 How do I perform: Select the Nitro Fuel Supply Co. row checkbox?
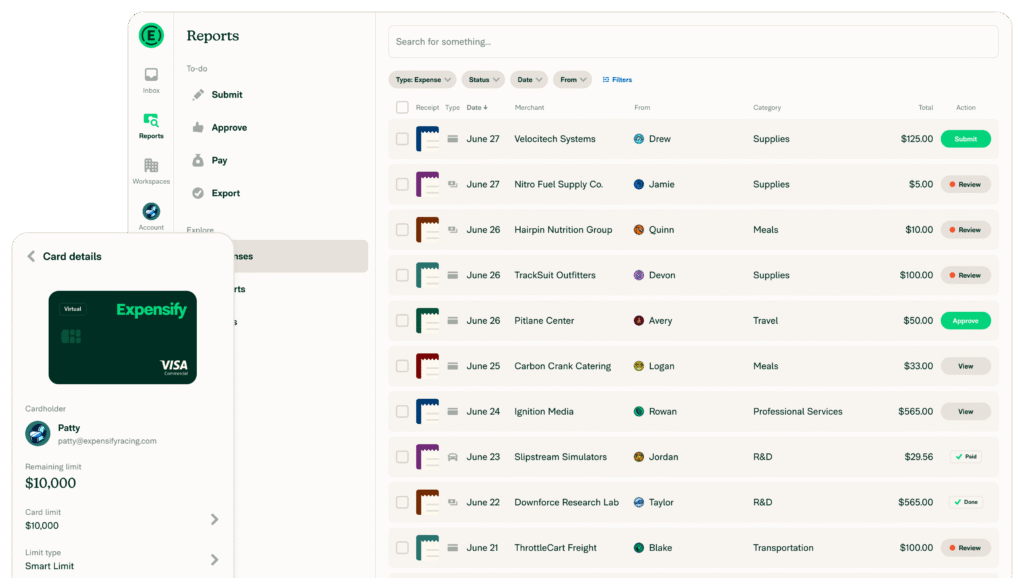402,184
